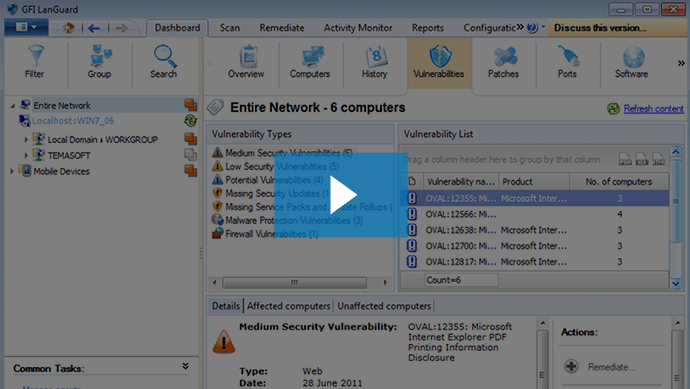Select Firewall Vulnerabilities type

272,234
